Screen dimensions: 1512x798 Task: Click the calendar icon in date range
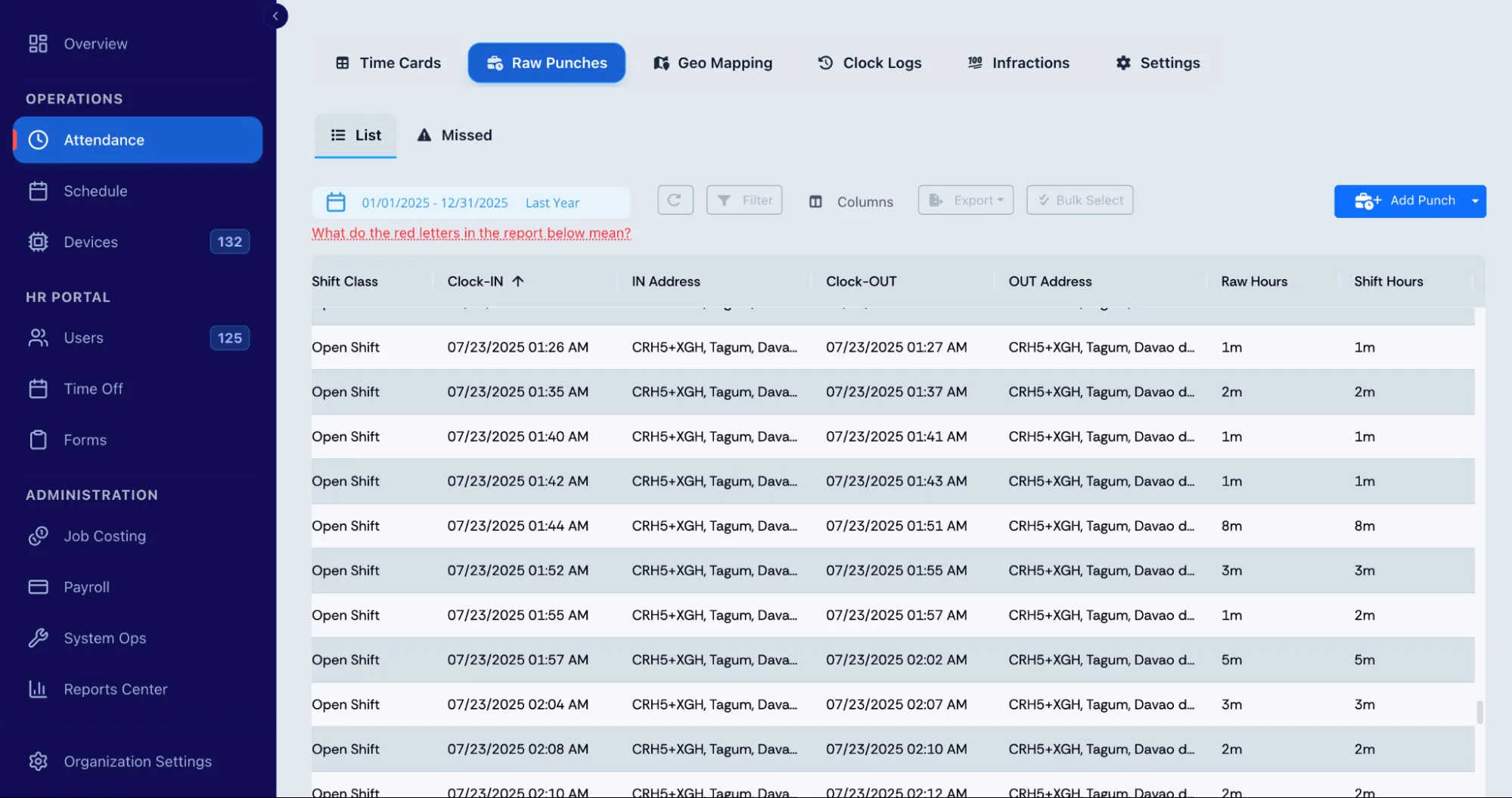pyautogui.click(x=336, y=203)
